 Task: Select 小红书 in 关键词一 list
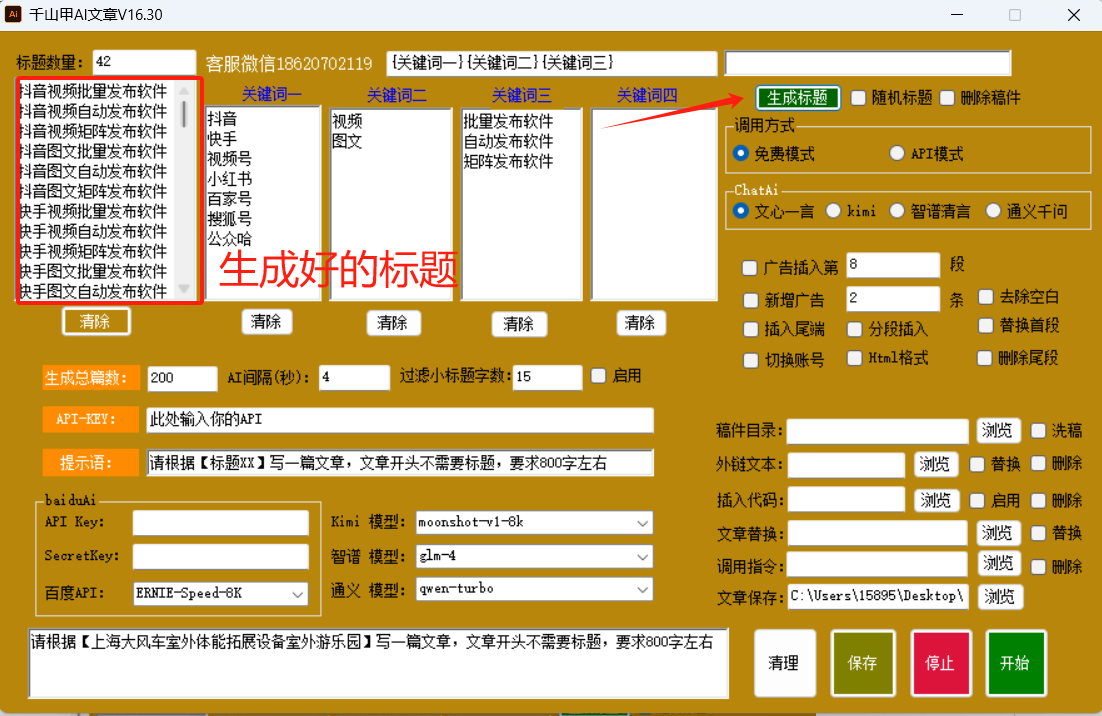pyautogui.click(x=229, y=179)
